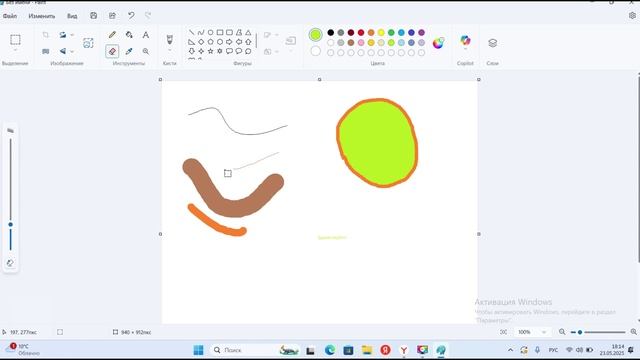Viewport: 640px width, 360px height.
Task: Choose the right arrow shape
Action: pos(229,42)
